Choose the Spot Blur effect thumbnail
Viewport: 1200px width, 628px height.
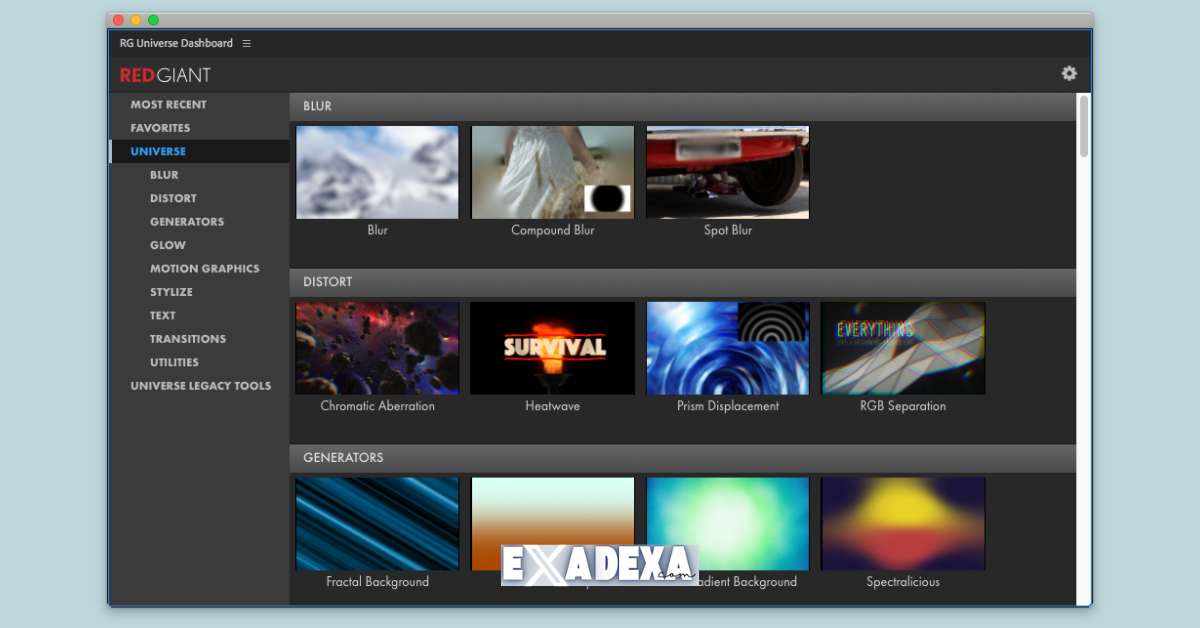click(727, 172)
